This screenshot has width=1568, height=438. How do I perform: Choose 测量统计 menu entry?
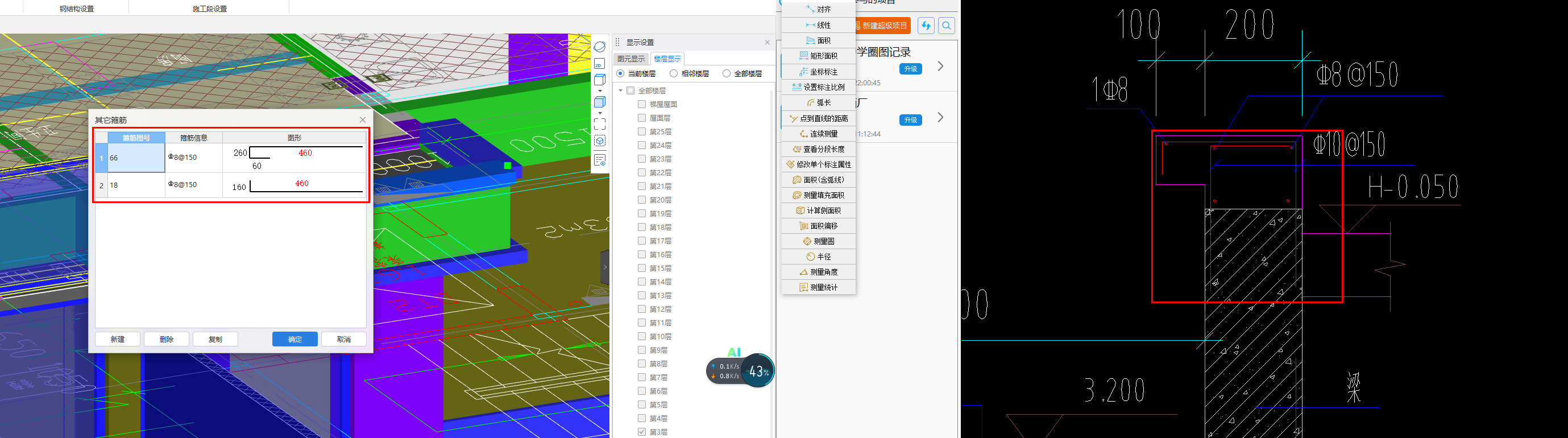coord(819,287)
